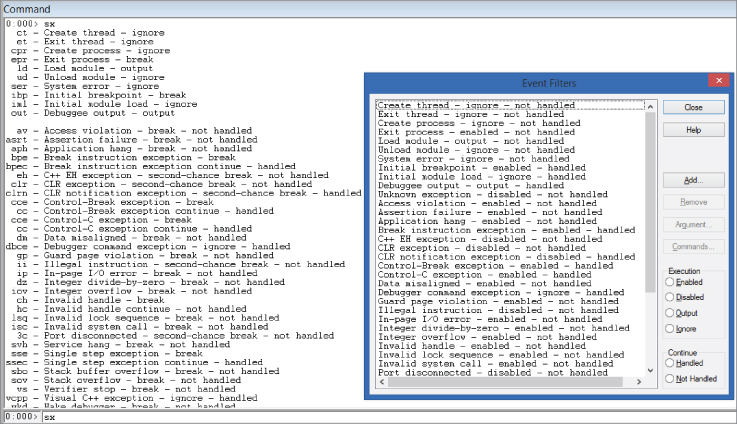Select 'Invalid system call - enabled - not handled' in list
The width and height of the screenshot is (737, 424).
pos(510,364)
